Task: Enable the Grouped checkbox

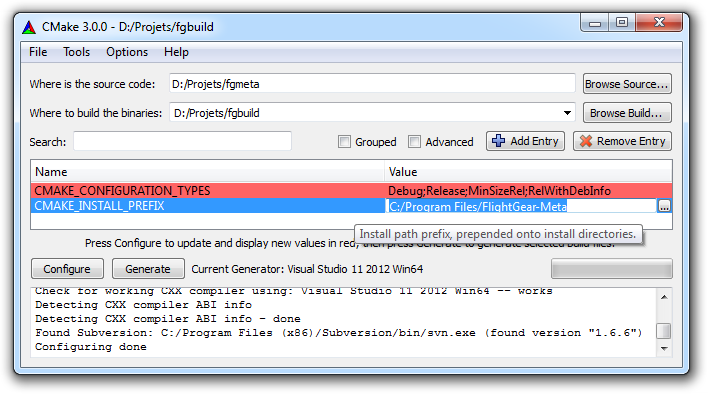Action: (344, 142)
